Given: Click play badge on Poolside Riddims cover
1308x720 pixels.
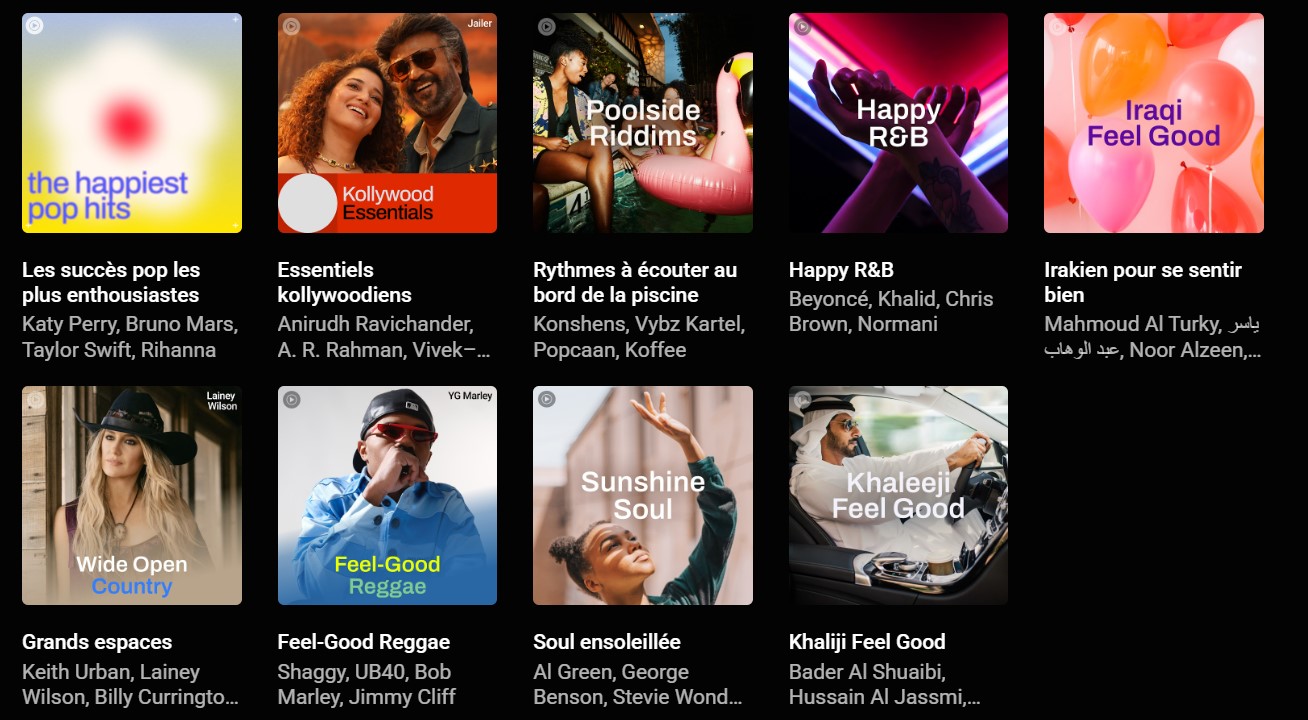Looking at the screenshot, I should click(547, 26).
